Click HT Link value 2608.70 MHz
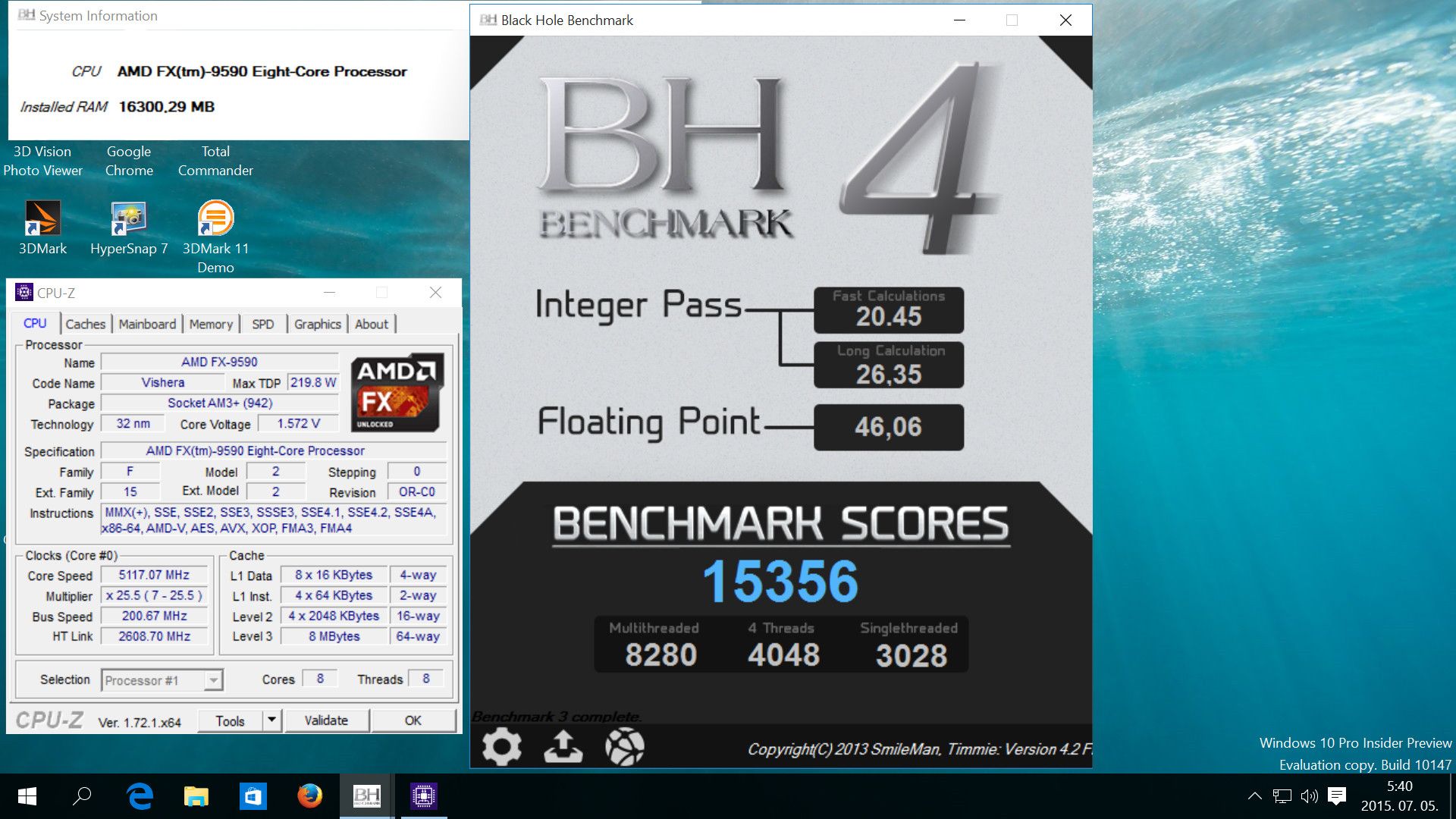 (154, 636)
